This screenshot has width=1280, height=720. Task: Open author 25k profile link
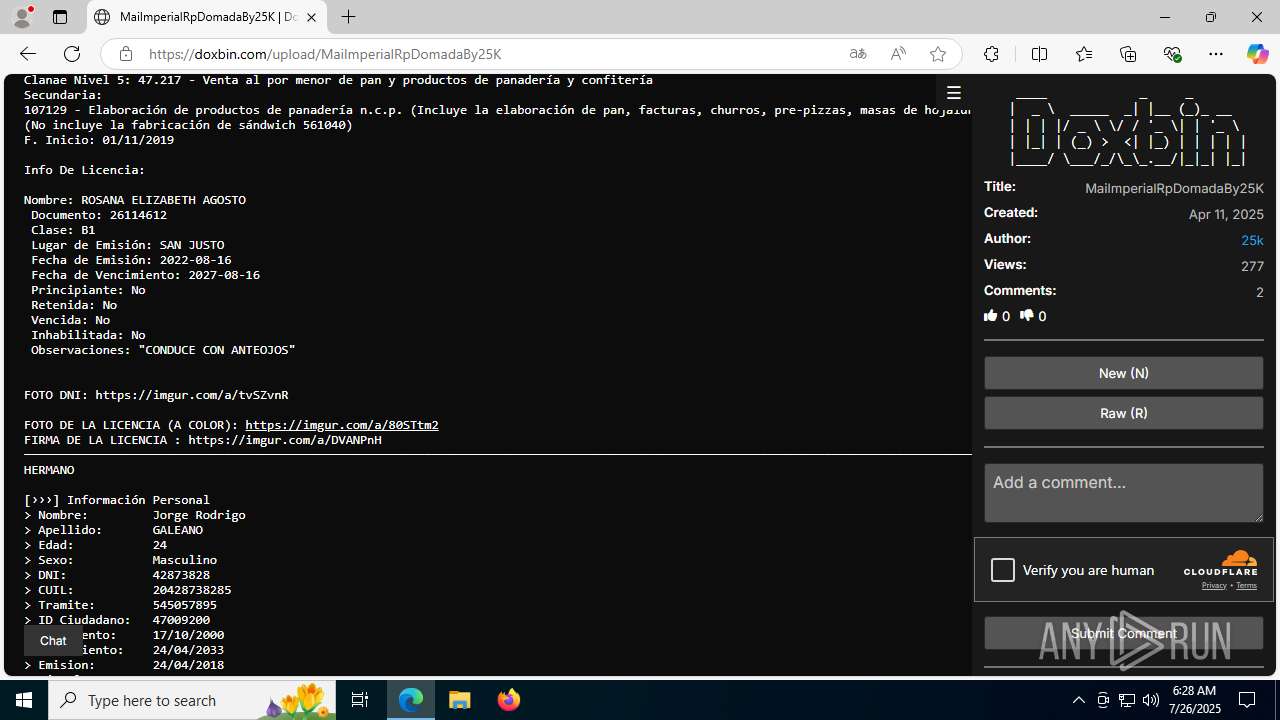click(1252, 240)
